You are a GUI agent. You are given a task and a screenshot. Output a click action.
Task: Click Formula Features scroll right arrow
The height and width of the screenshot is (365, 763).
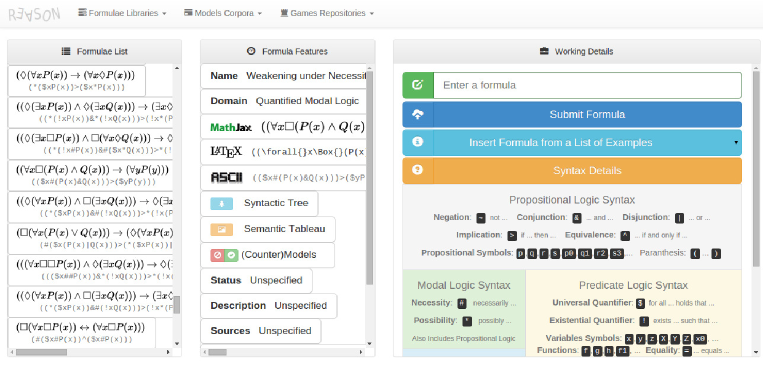361,352
